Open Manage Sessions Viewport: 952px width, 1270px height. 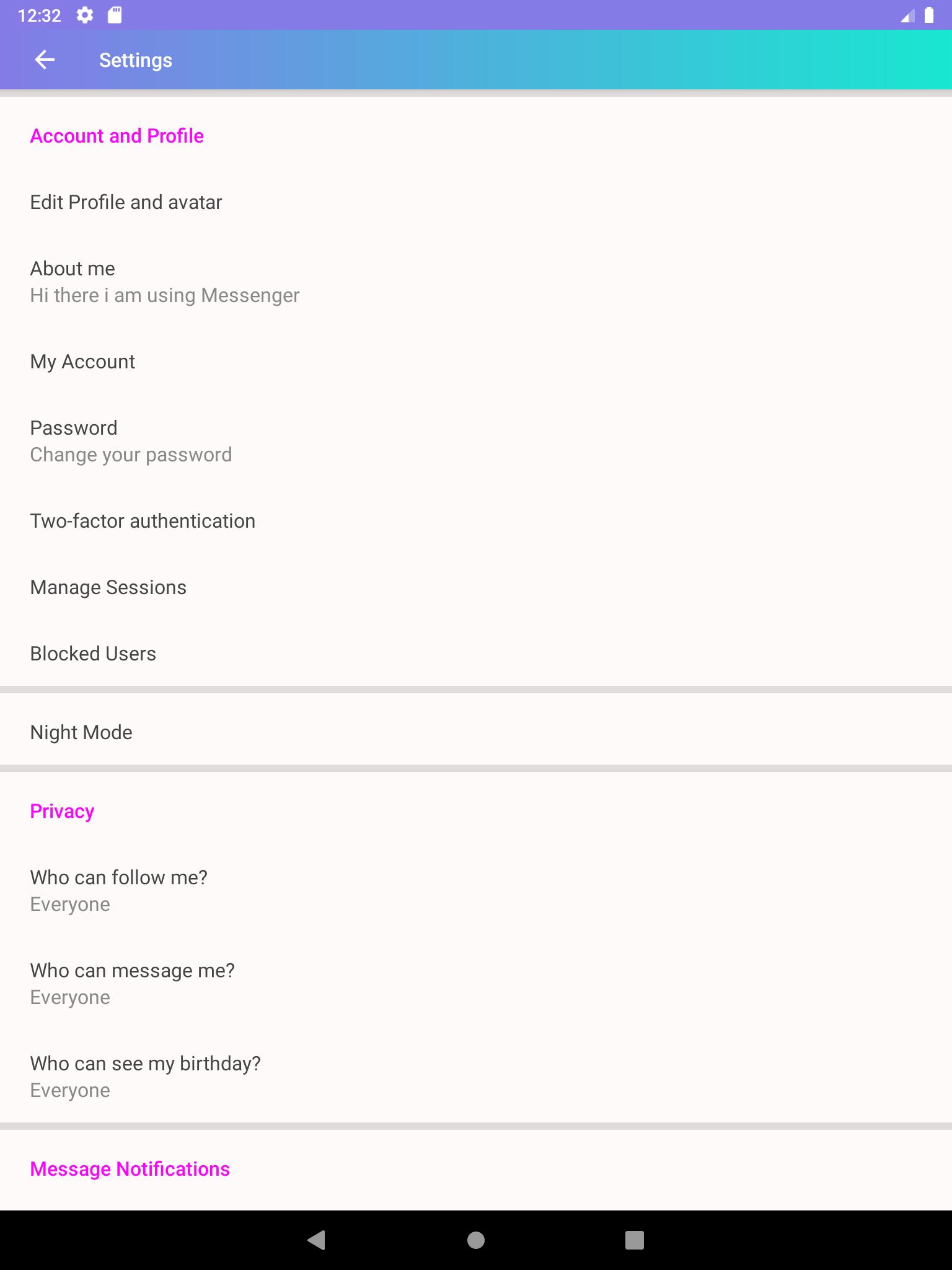[x=108, y=587]
